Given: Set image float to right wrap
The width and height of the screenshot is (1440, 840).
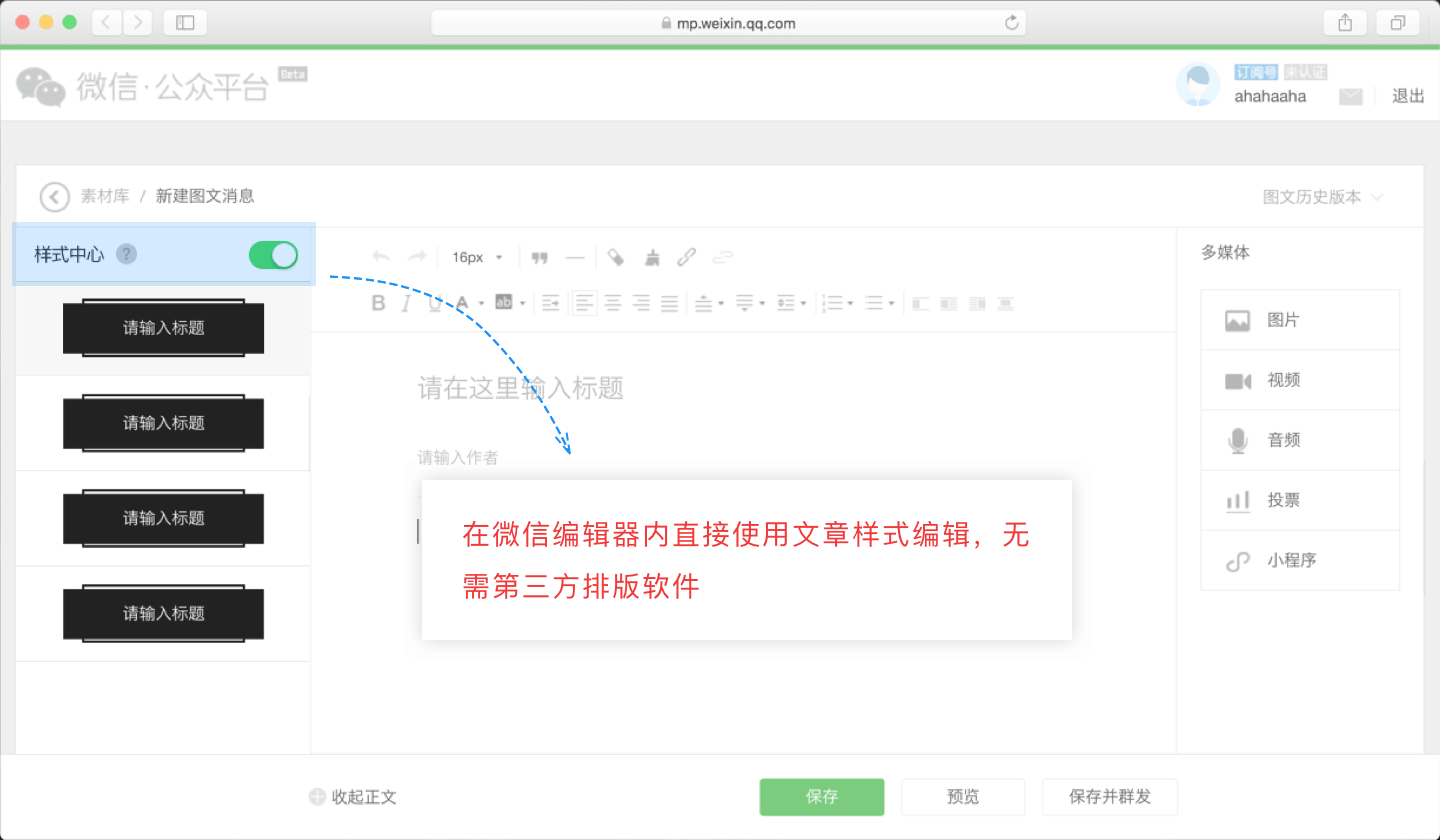Looking at the screenshot, I should pos(977,303).
